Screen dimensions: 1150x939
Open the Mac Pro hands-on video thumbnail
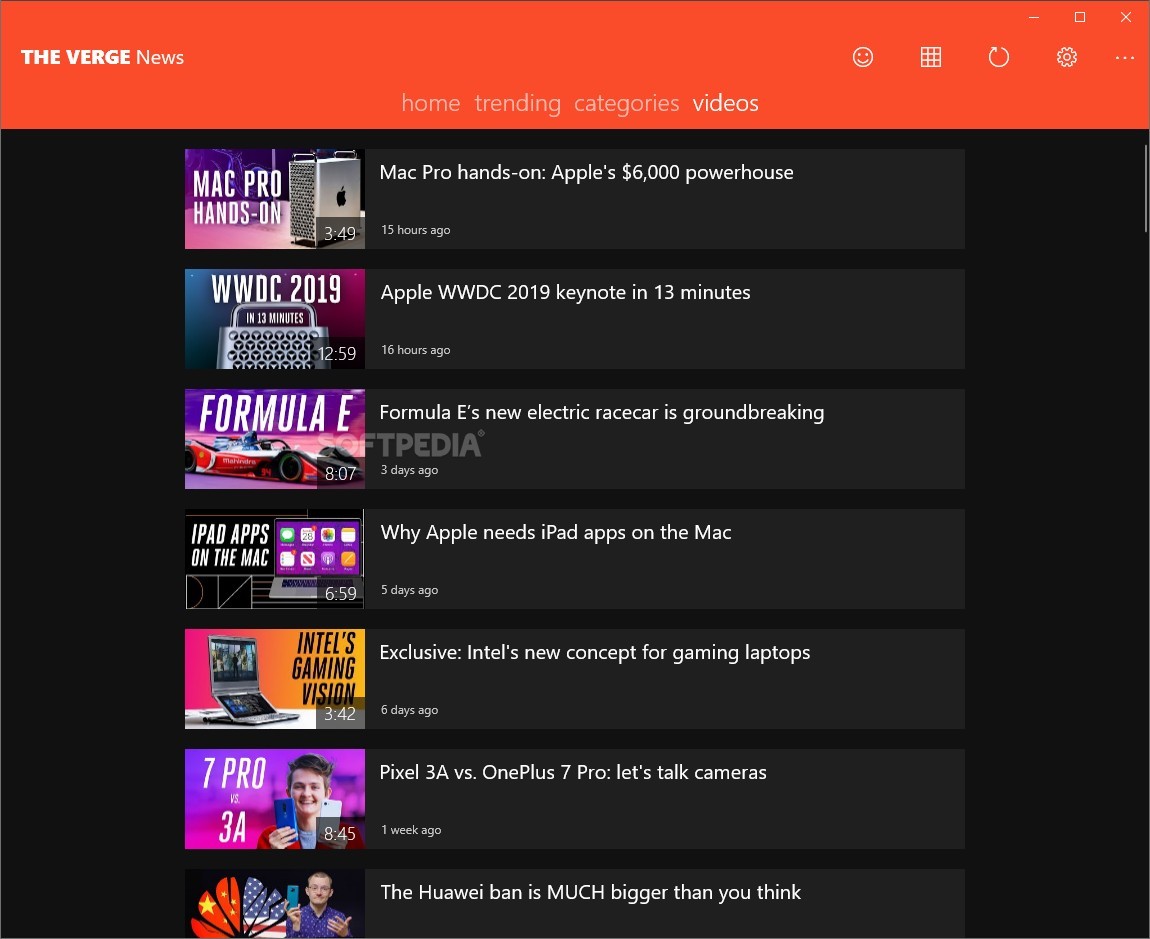coord(274,199)
